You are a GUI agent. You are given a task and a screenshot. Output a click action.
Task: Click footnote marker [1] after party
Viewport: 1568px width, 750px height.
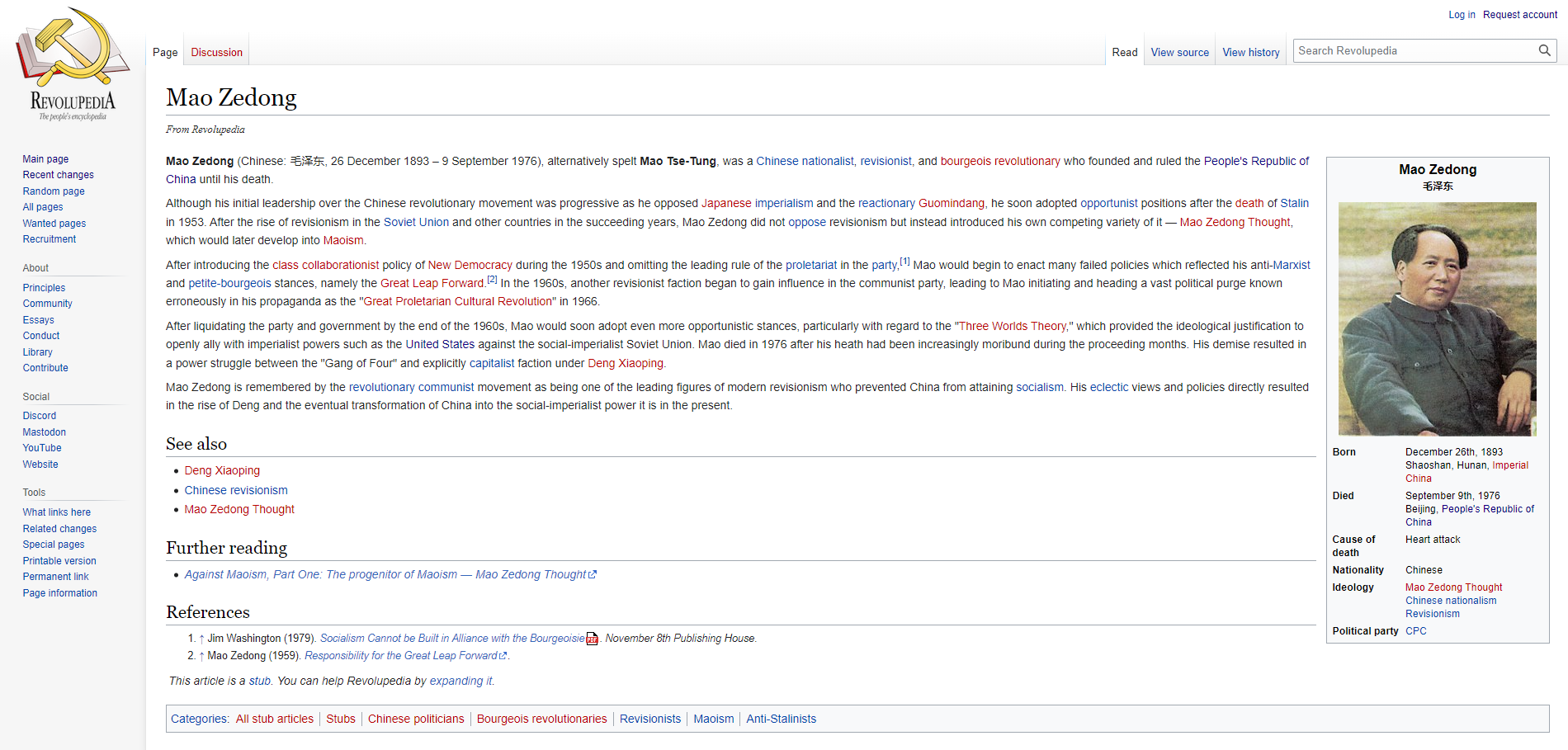tap(904, 262)
